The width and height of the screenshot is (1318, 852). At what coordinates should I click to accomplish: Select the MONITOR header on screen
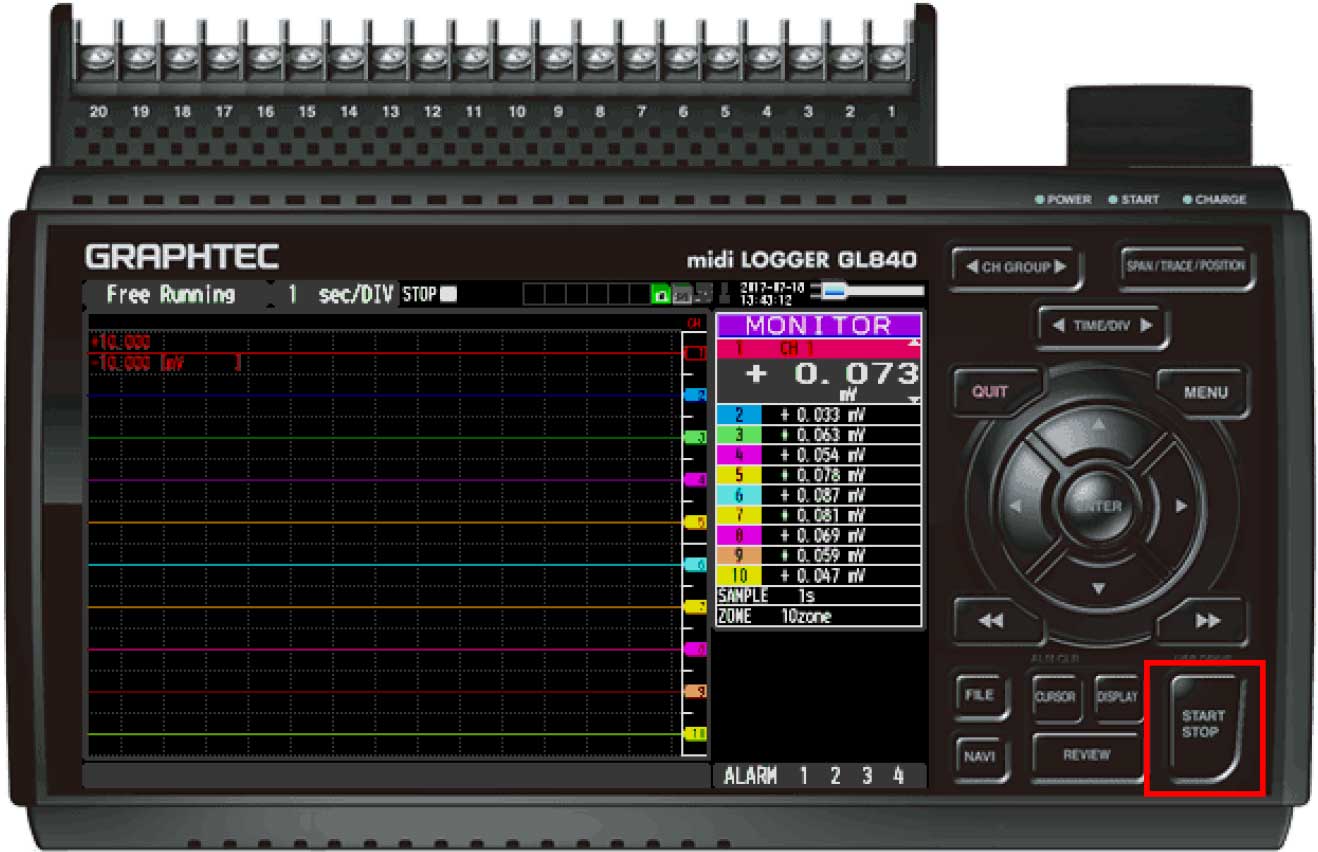[819, 325]
